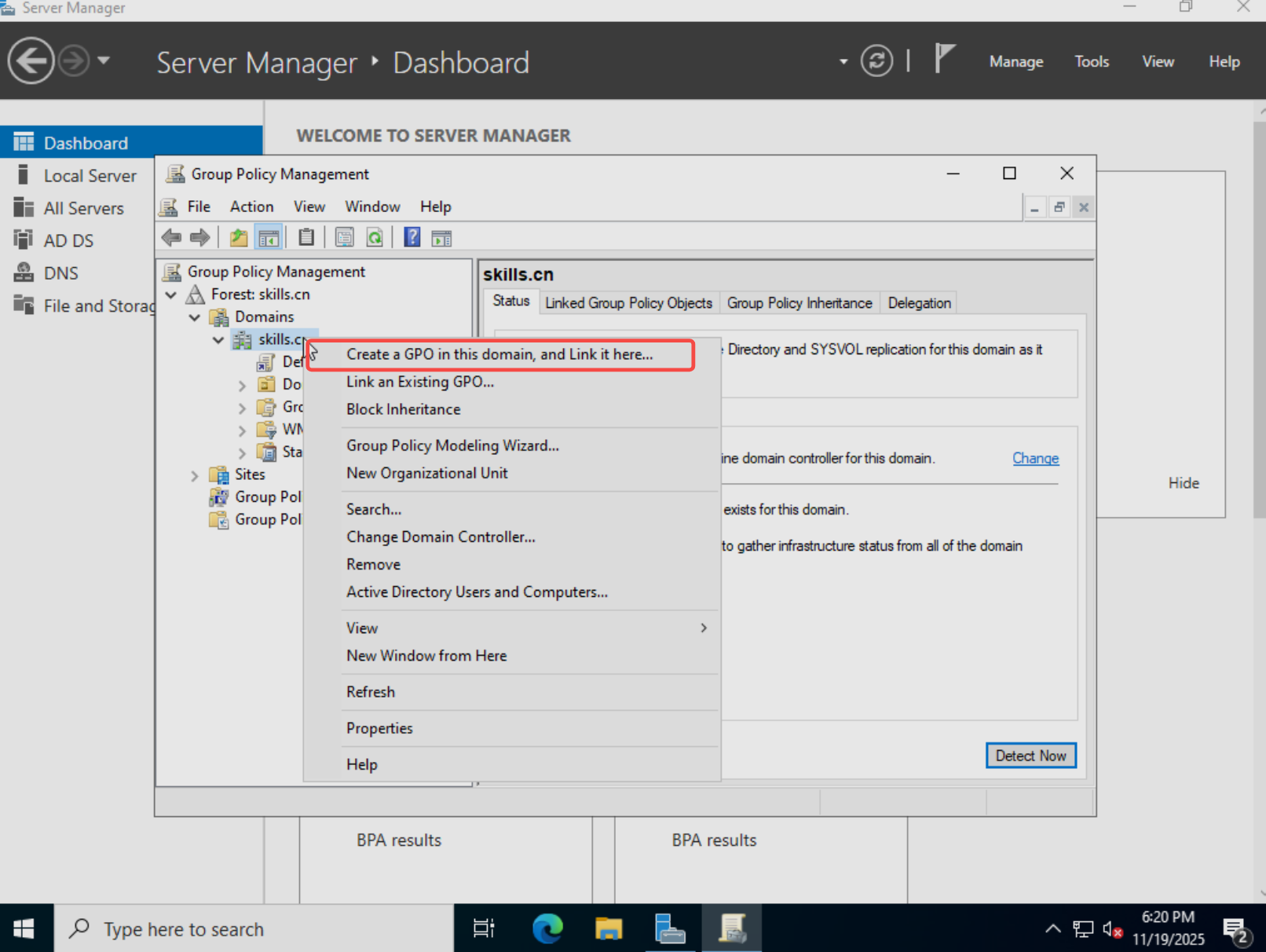The height and width of the screenshot is (952, 1266).
Task: Switch to Server Manager taskbar icon
Action: tap(670, 928)
